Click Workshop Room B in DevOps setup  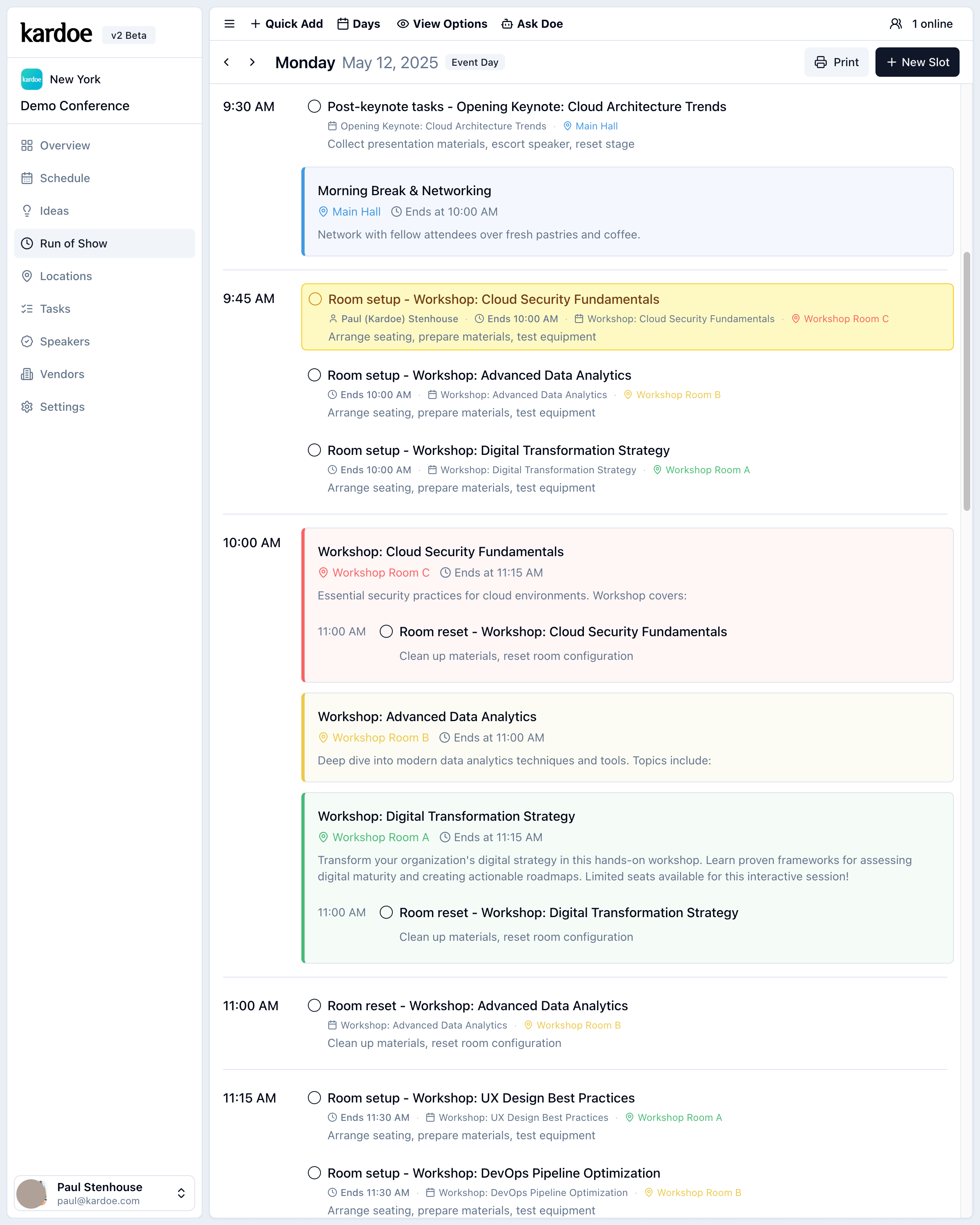(x=693, y=1193)
